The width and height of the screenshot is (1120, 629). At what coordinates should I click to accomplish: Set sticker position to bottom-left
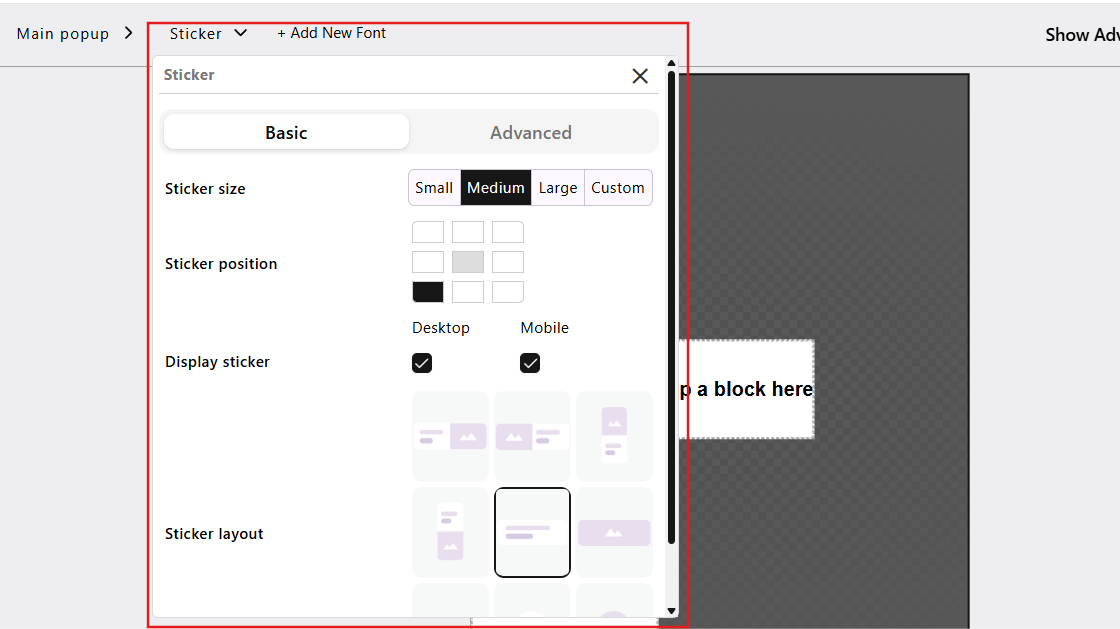[x=428, y=292]
